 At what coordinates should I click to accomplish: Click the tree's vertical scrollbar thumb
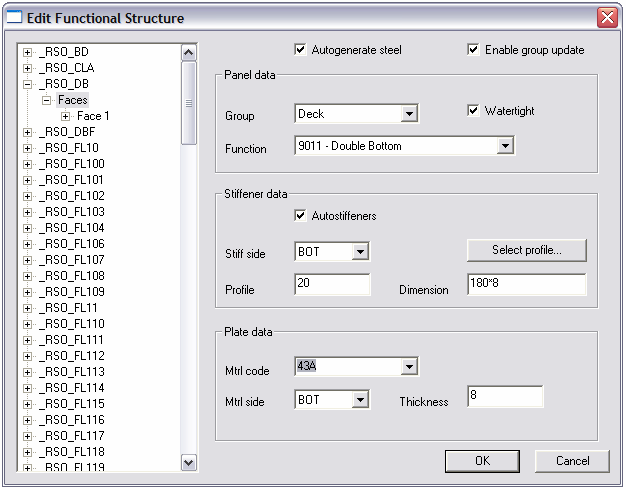click(x=188, y=103)
